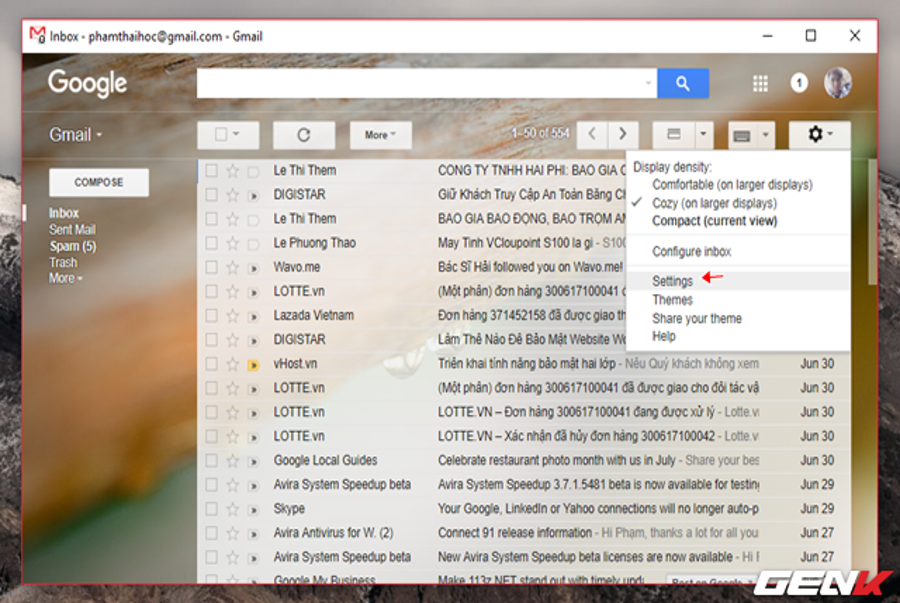Viewport: 900px width, 603px height.
Task: Open the Spam (5) folder
Action: (72, 246)
